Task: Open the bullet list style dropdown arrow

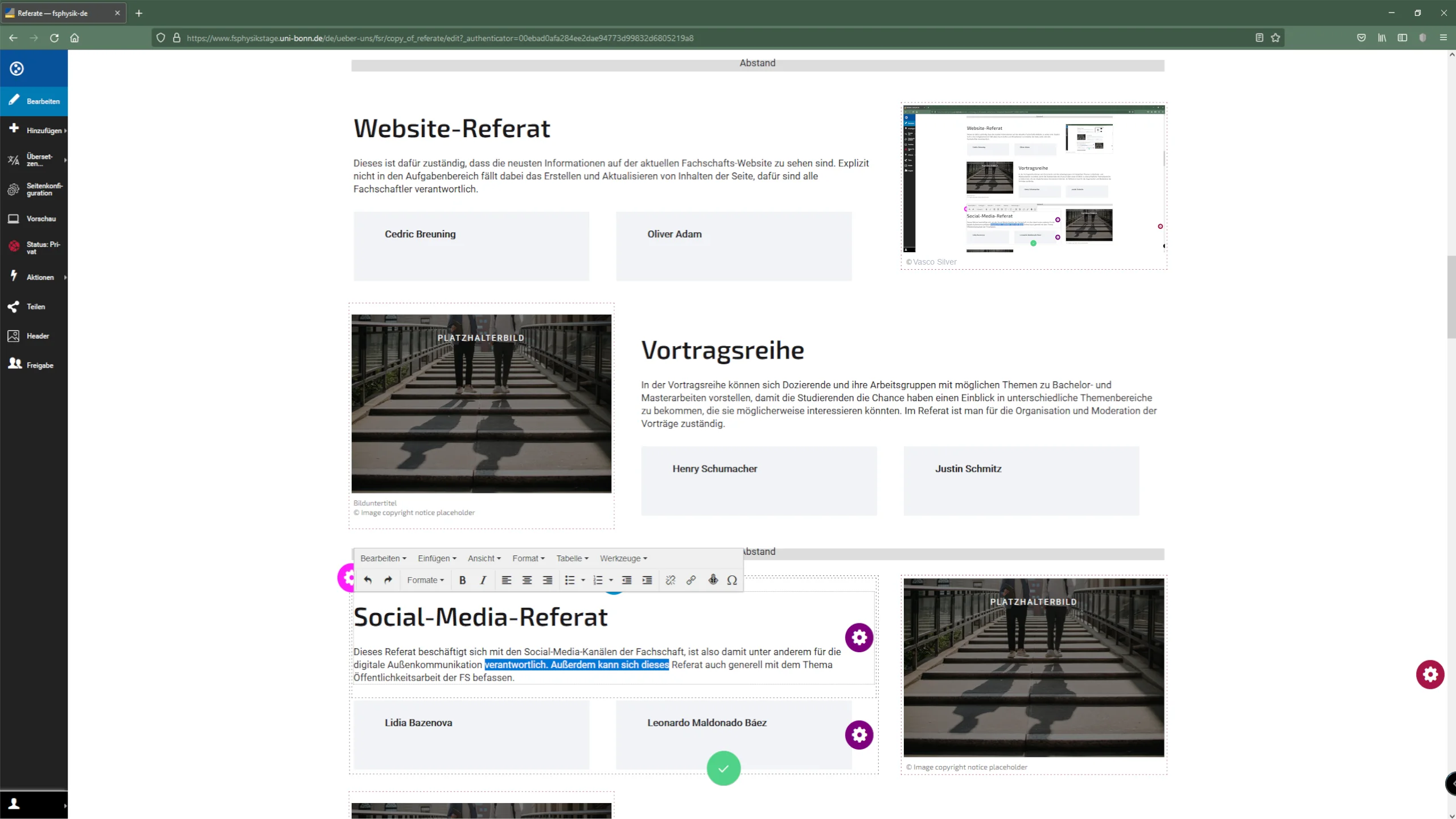Action: 582,580
